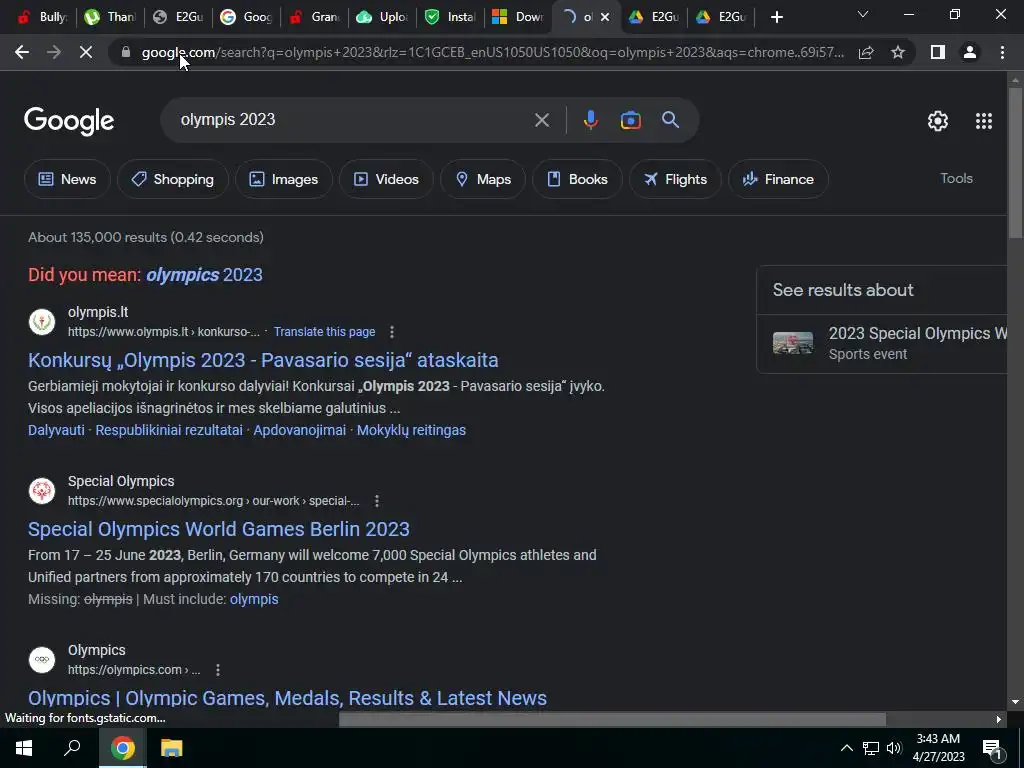This screenshot has width=1024, height=768.
Task: Open the Chrome three-dot menu
Action: point(1002,52)
